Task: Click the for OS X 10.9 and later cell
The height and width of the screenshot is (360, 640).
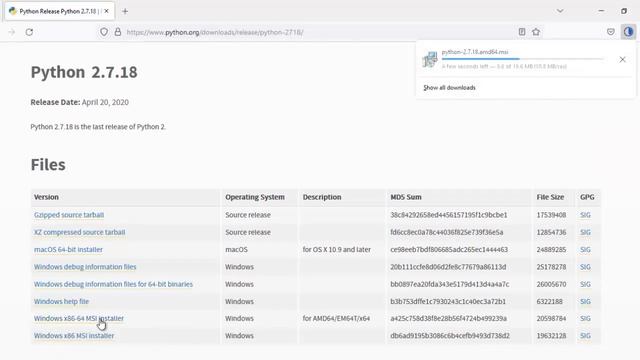Action: coord(337,249)
